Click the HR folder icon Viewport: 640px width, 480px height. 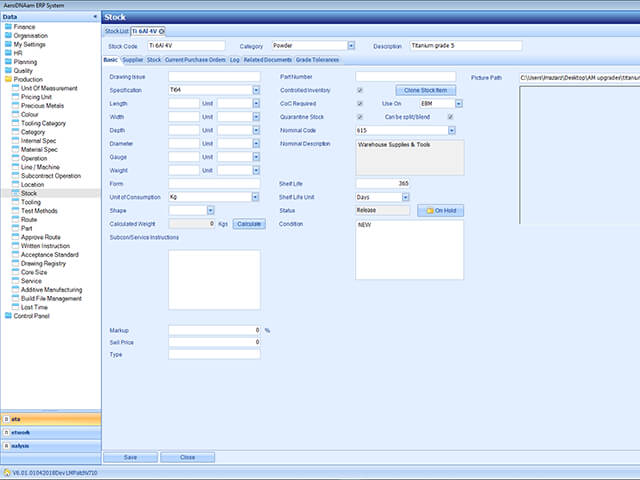point(8,53)
